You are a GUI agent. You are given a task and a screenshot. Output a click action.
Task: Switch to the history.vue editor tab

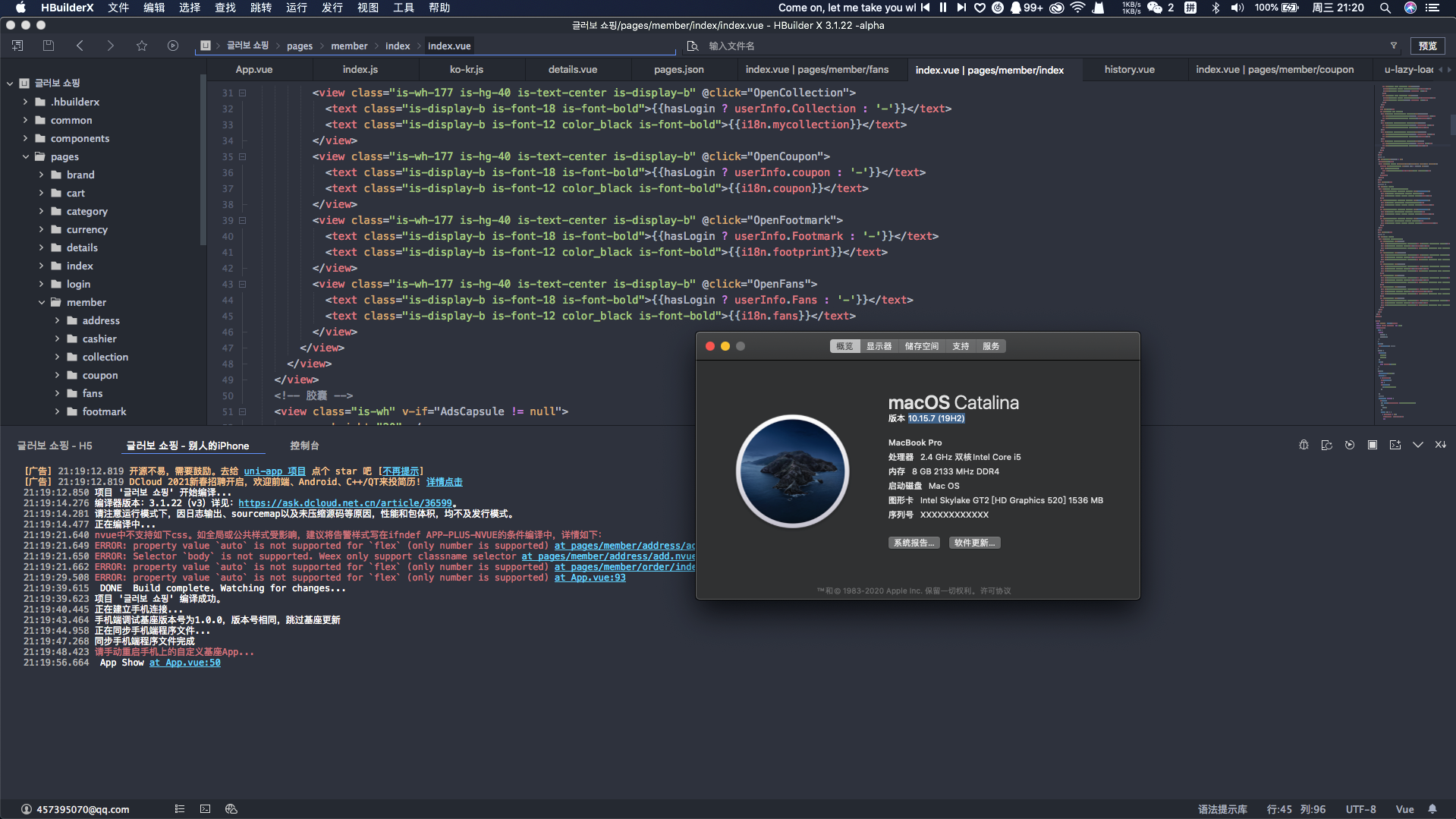1130,69
